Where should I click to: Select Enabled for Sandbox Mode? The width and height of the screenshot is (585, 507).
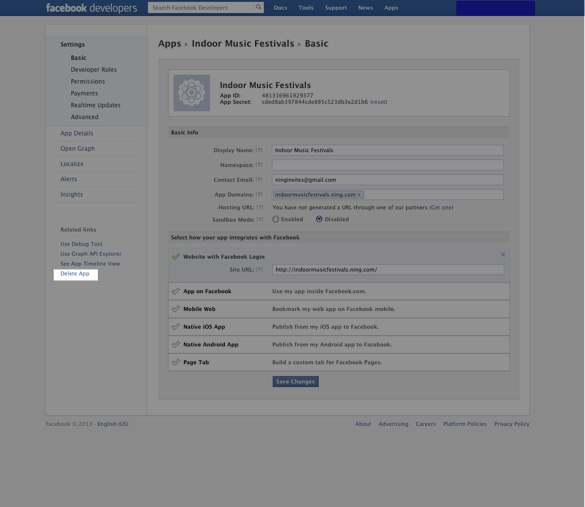coord(276,219)
